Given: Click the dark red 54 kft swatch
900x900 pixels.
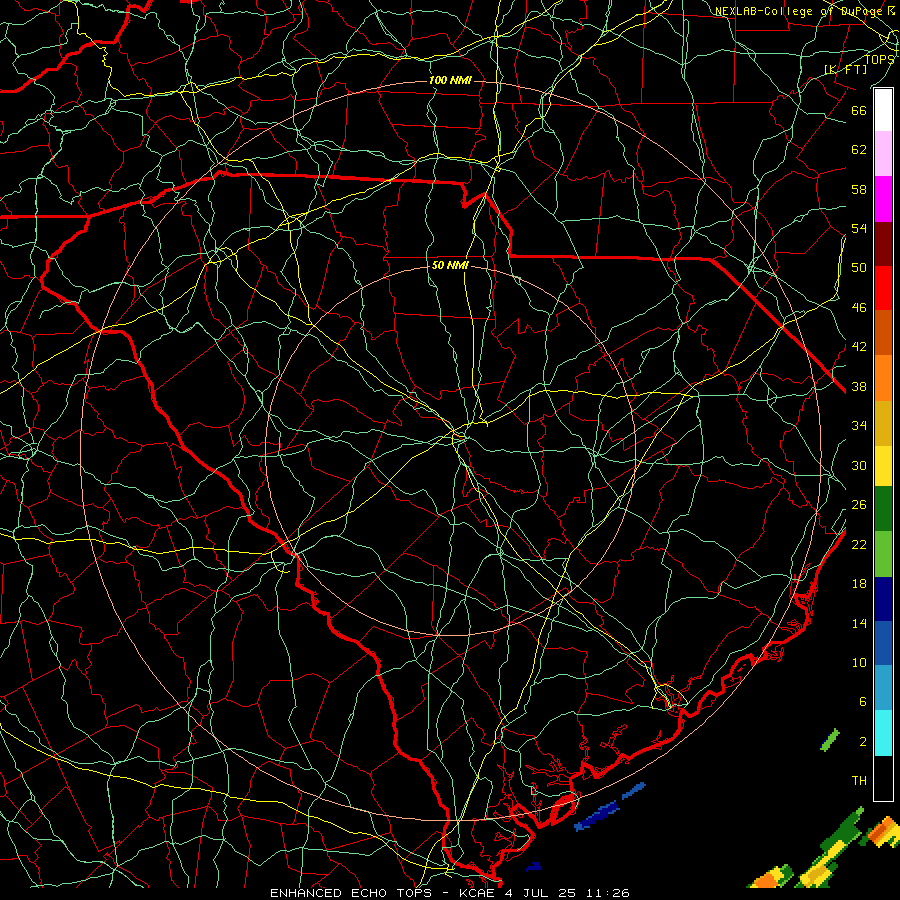Looking at the screenshot, I should point(883,244).
